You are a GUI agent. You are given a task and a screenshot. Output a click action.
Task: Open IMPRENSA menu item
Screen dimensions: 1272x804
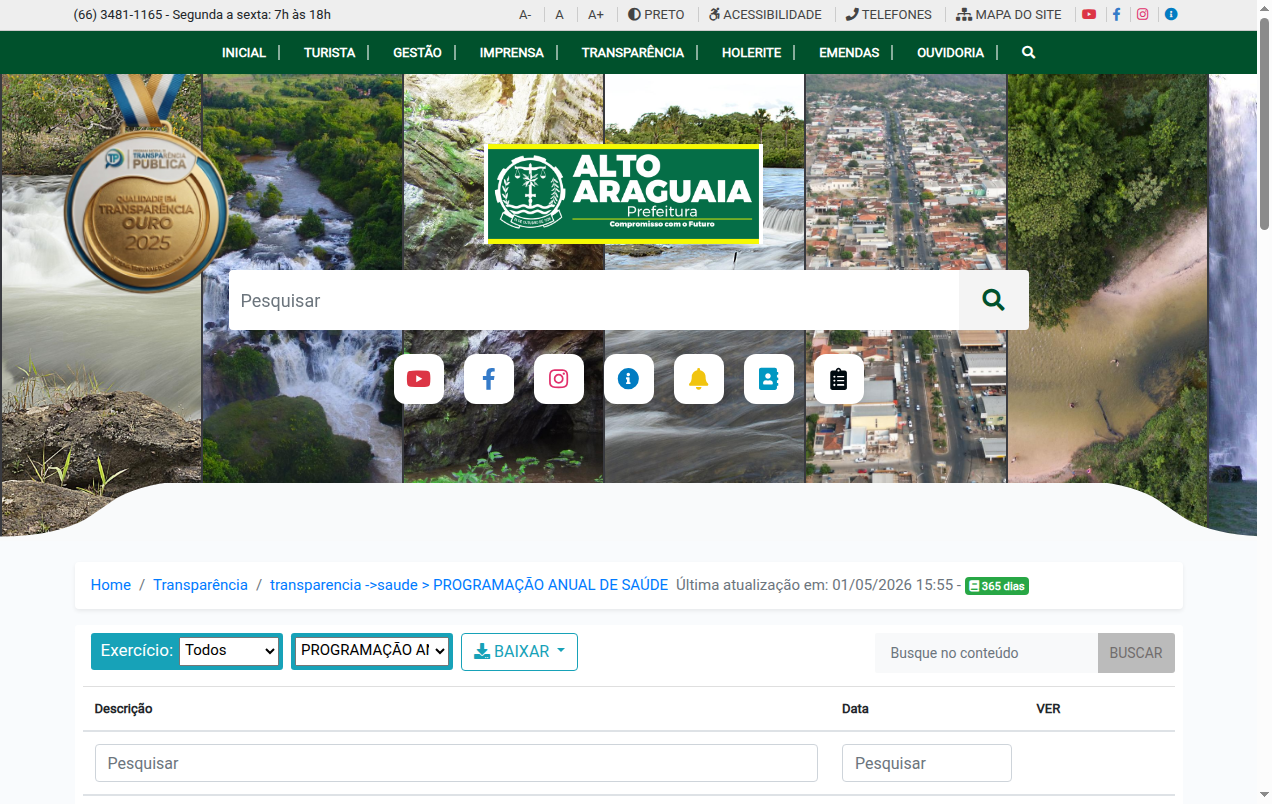click(x=511, y=52)
